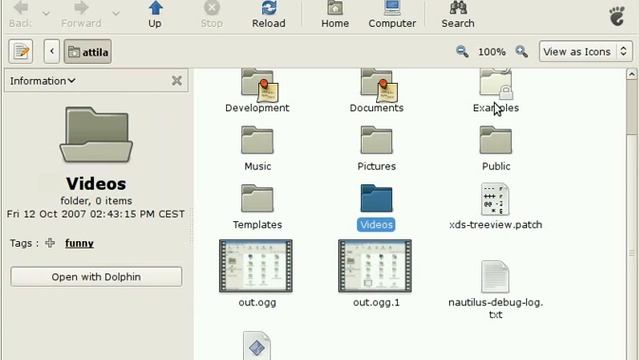Click the GNOME foot throbber icon
The image size is (640, 360).
click(x=617, y=16)
